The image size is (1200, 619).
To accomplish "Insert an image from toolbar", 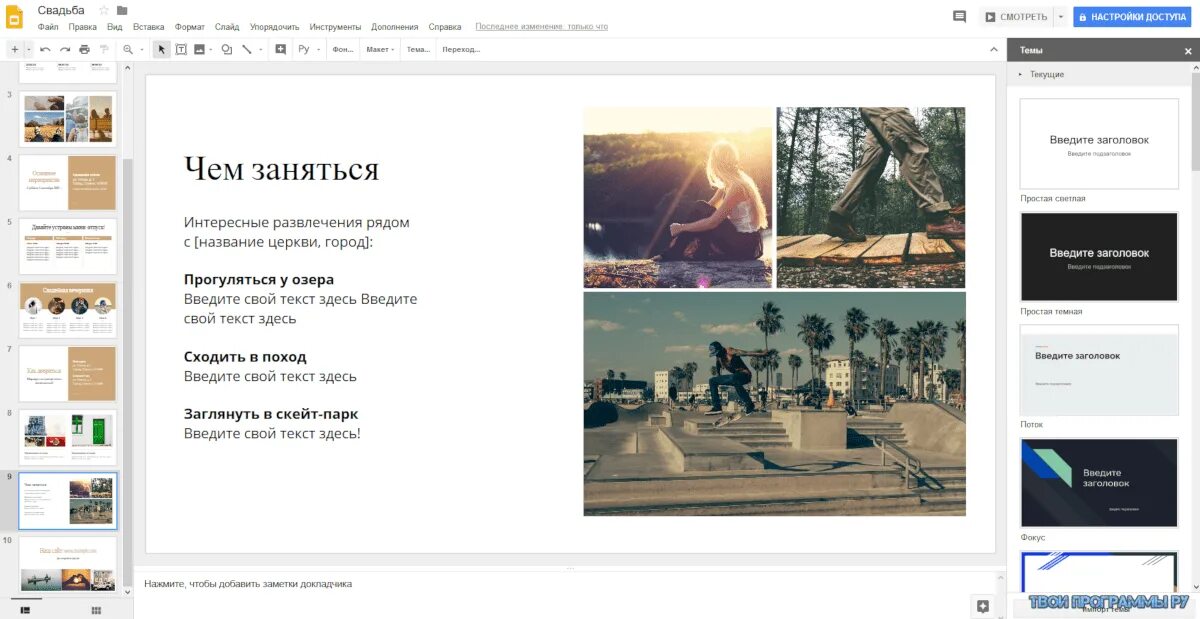I will coord(199,49).
